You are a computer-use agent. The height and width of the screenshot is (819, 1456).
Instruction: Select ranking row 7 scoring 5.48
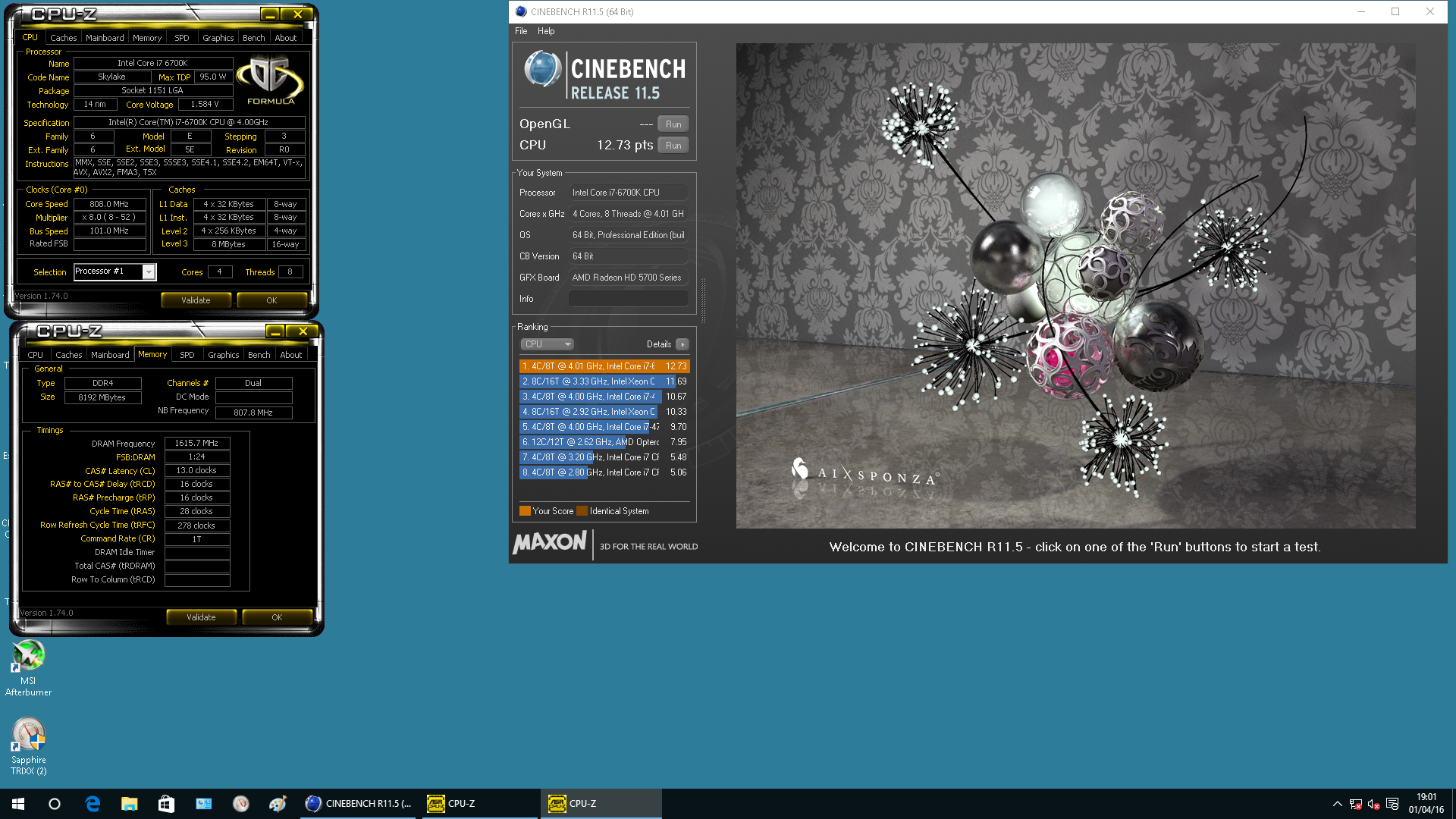pyautogui.click(x=604, y=457)
